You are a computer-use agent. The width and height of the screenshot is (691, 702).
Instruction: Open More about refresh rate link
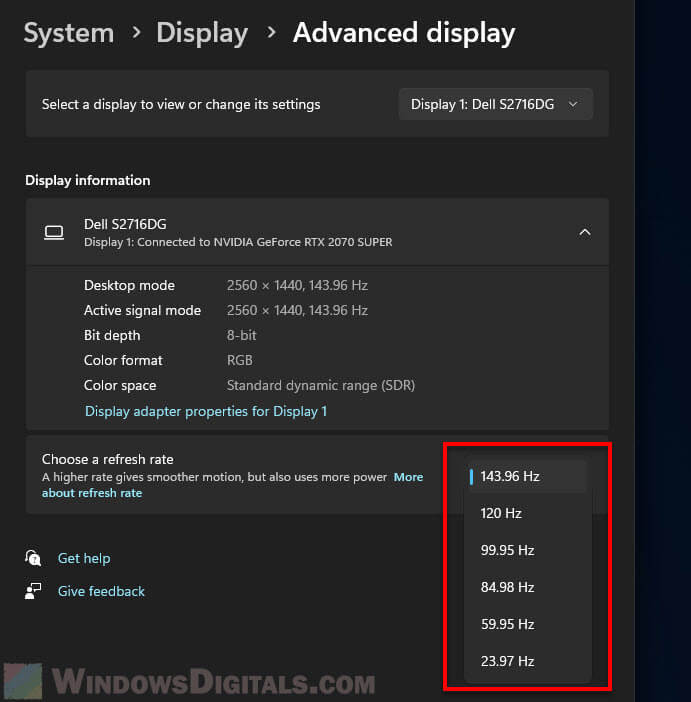point(232,485)
